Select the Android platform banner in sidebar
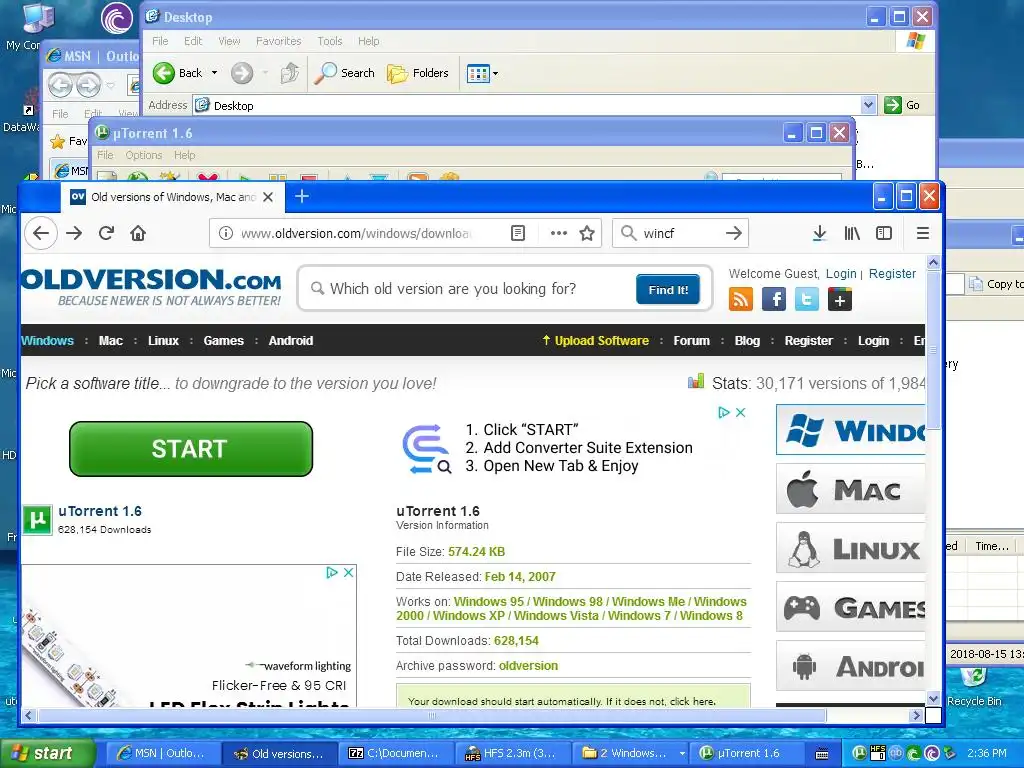 850,666
